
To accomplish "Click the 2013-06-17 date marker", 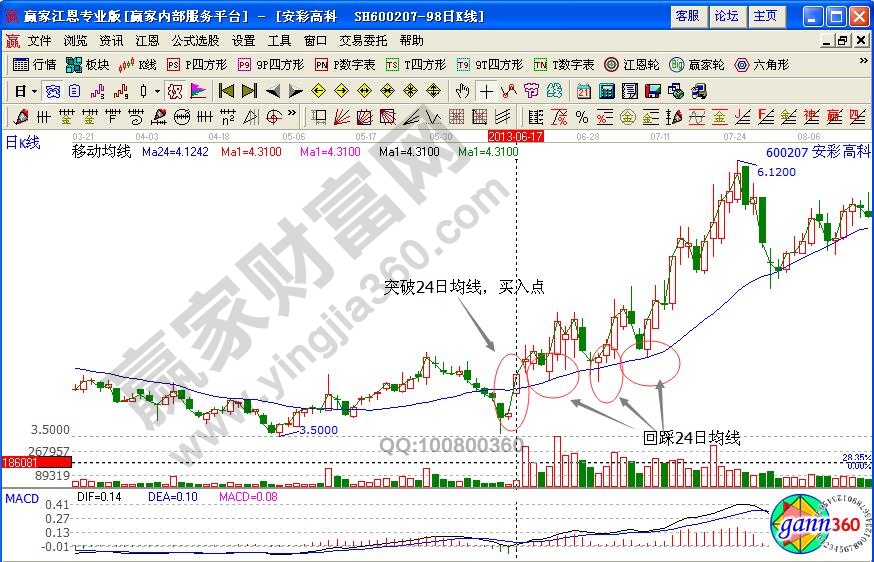I will click(514, 135).
